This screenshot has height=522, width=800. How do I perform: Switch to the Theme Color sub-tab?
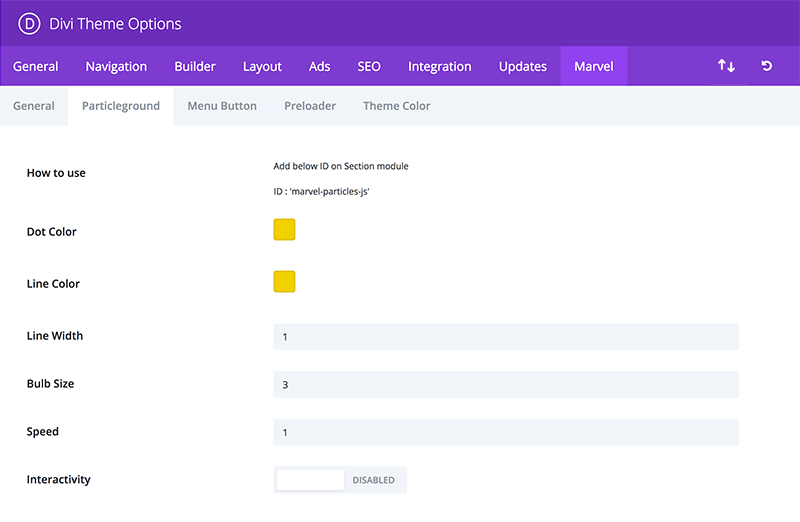tap(396, 106)
